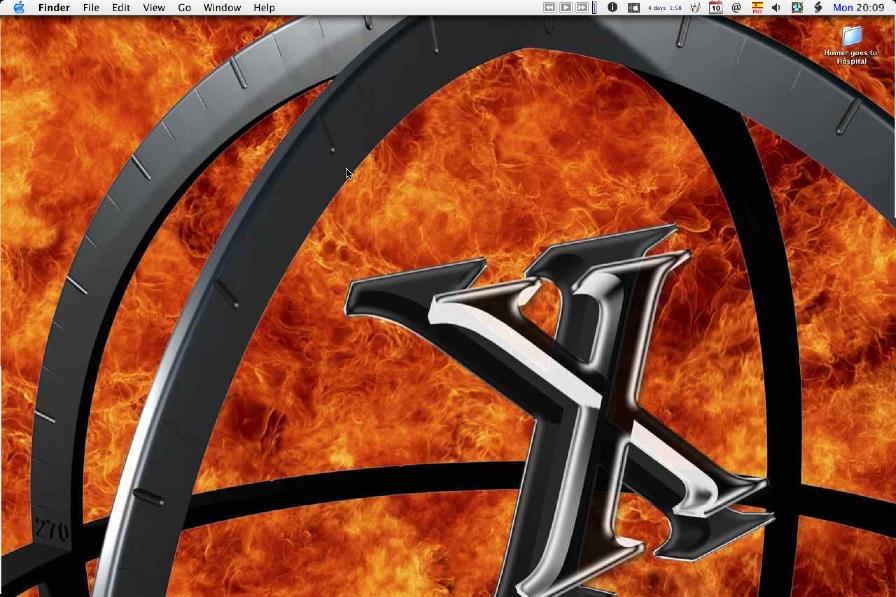
Task: Open the Spanish flag input menu
Action: coord(757,7)
